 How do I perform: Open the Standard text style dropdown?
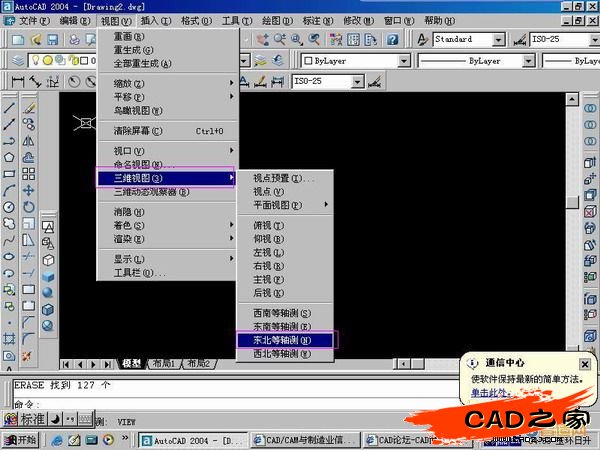click(497, 40)
